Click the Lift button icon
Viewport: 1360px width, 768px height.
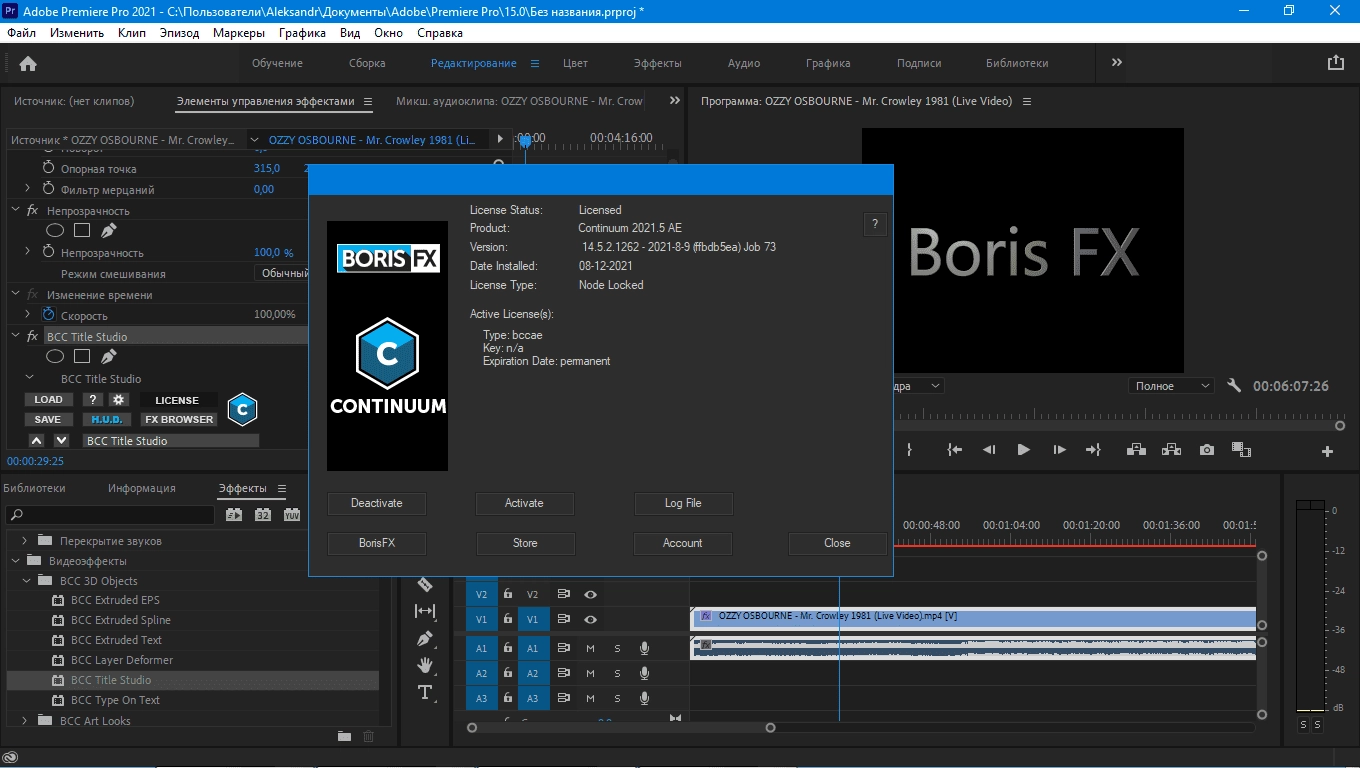point(1136,450)
